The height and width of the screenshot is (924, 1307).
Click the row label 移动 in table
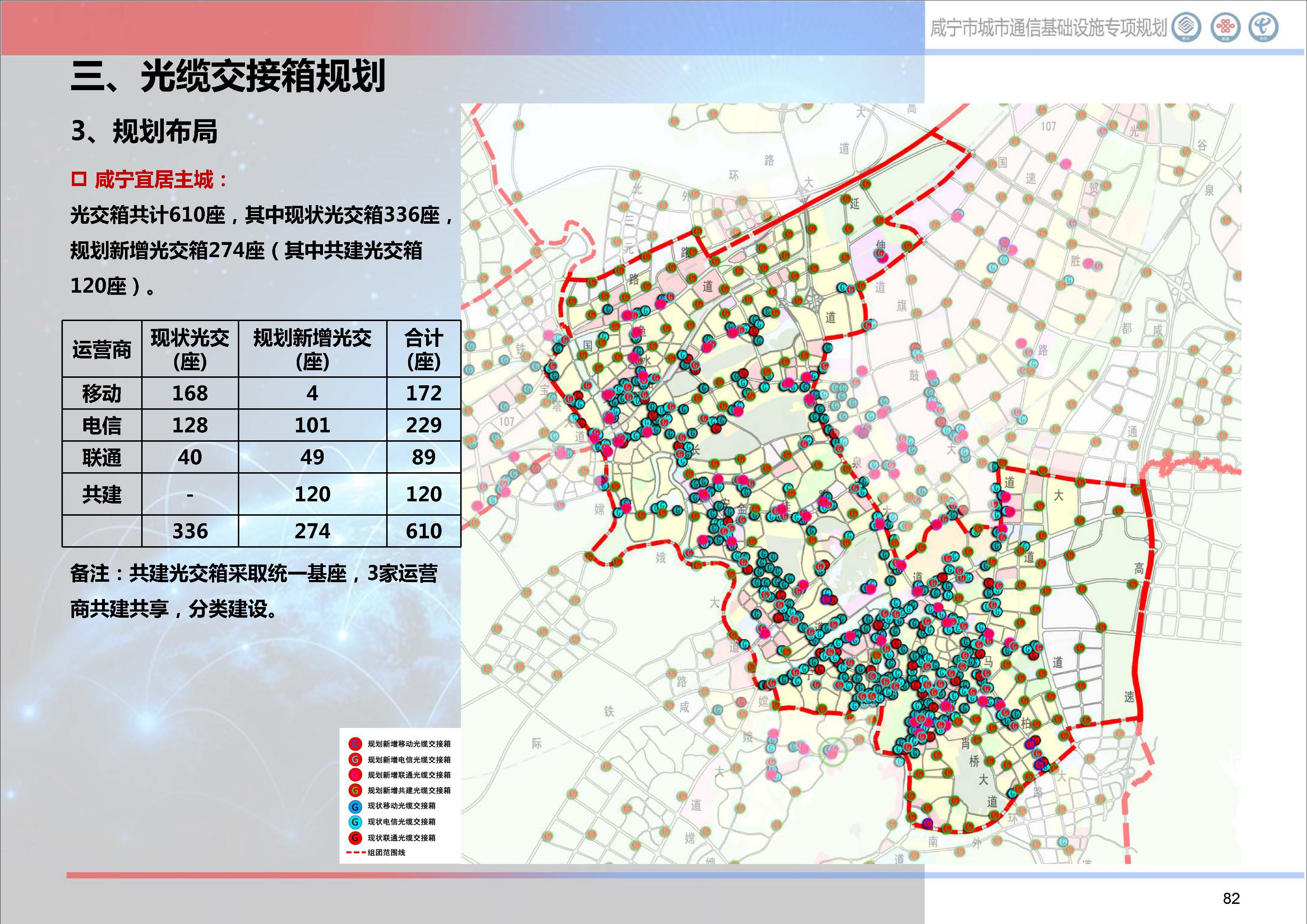click(102, 393)
